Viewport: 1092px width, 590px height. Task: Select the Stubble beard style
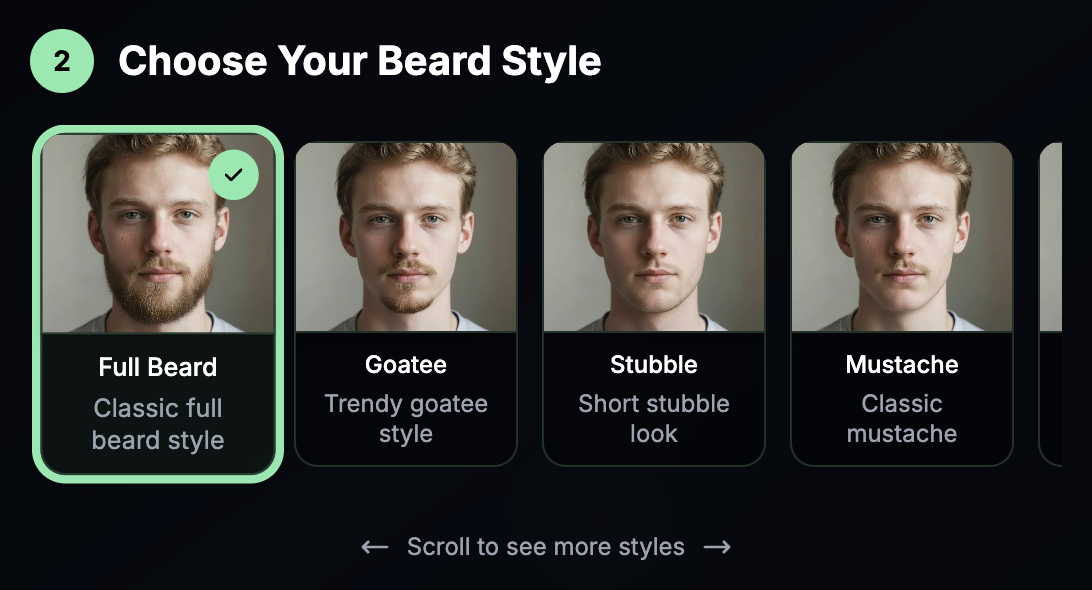[x=654, y=300]
